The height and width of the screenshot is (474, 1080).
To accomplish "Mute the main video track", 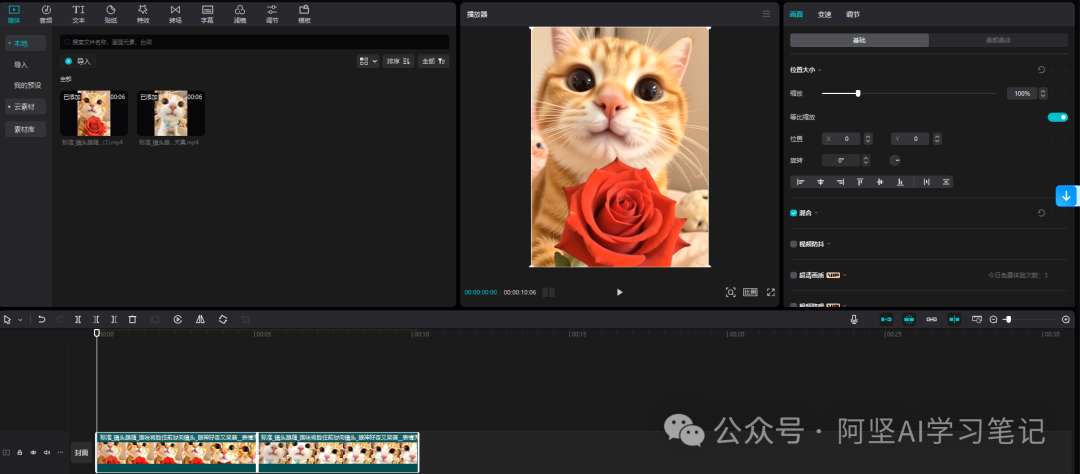I will tap(47, 453).
